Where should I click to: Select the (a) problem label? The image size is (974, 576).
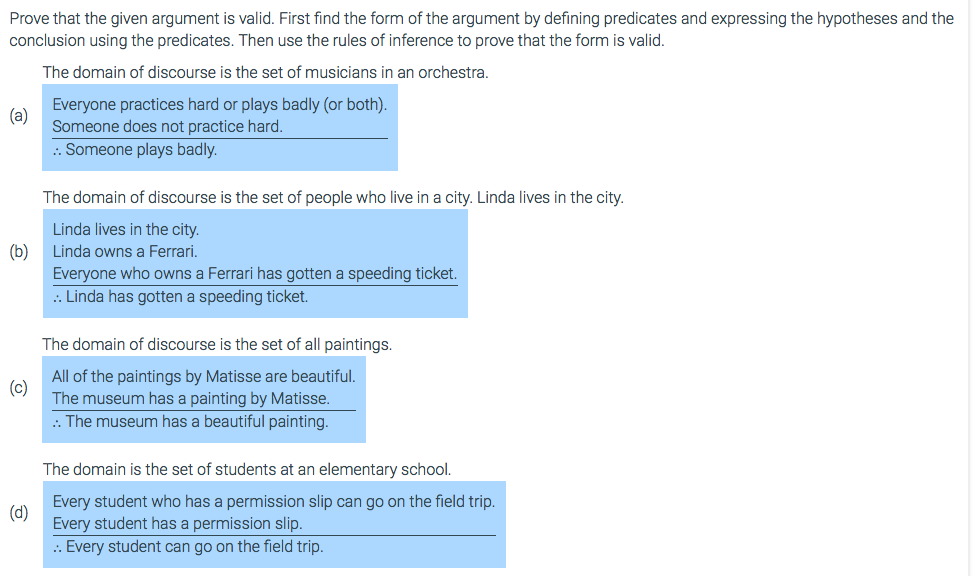19,116
